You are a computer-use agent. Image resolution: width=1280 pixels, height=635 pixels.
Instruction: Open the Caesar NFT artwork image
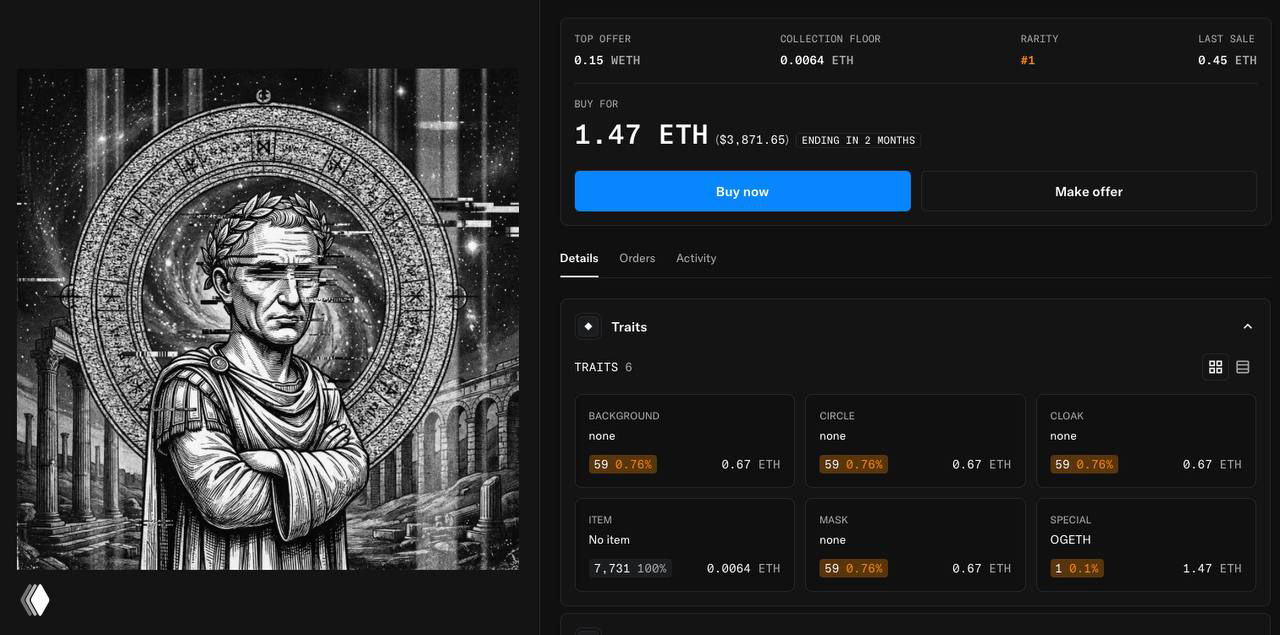tap(268, 319)
